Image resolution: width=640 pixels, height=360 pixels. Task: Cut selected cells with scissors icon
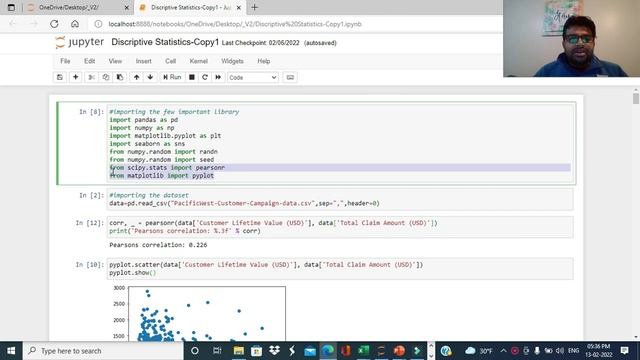[91, 77]
